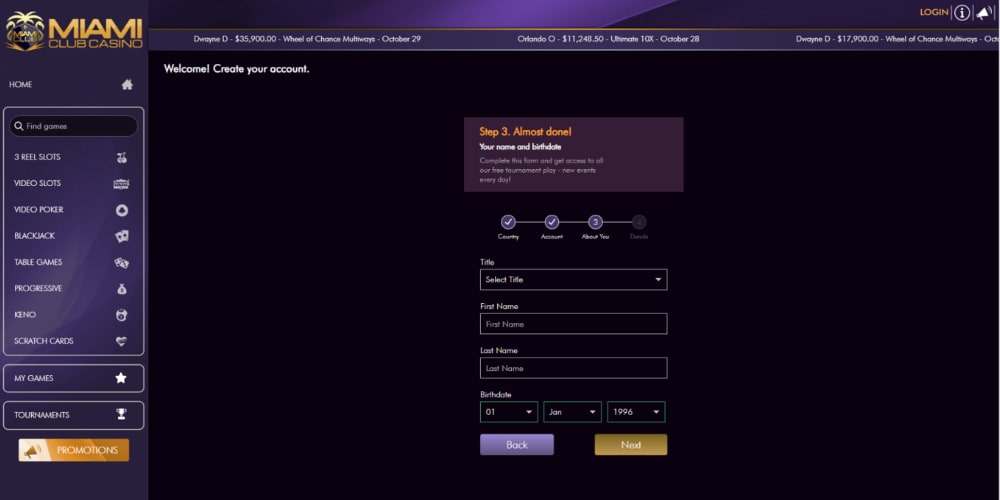The width and height of the screenshot is (1000, 500).
Task: Open the MY GAMES section
Action: 73,378
